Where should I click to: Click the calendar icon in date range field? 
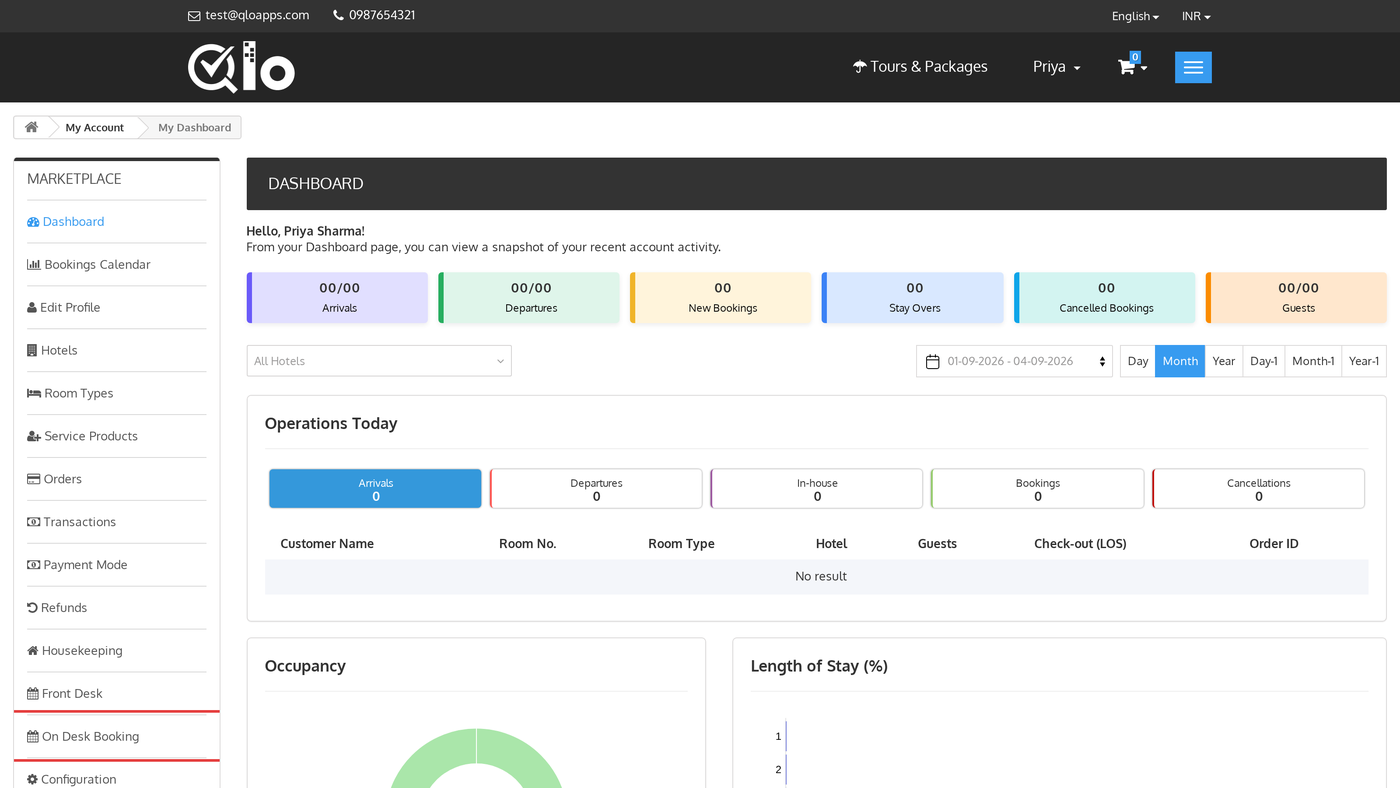(932, 361)
